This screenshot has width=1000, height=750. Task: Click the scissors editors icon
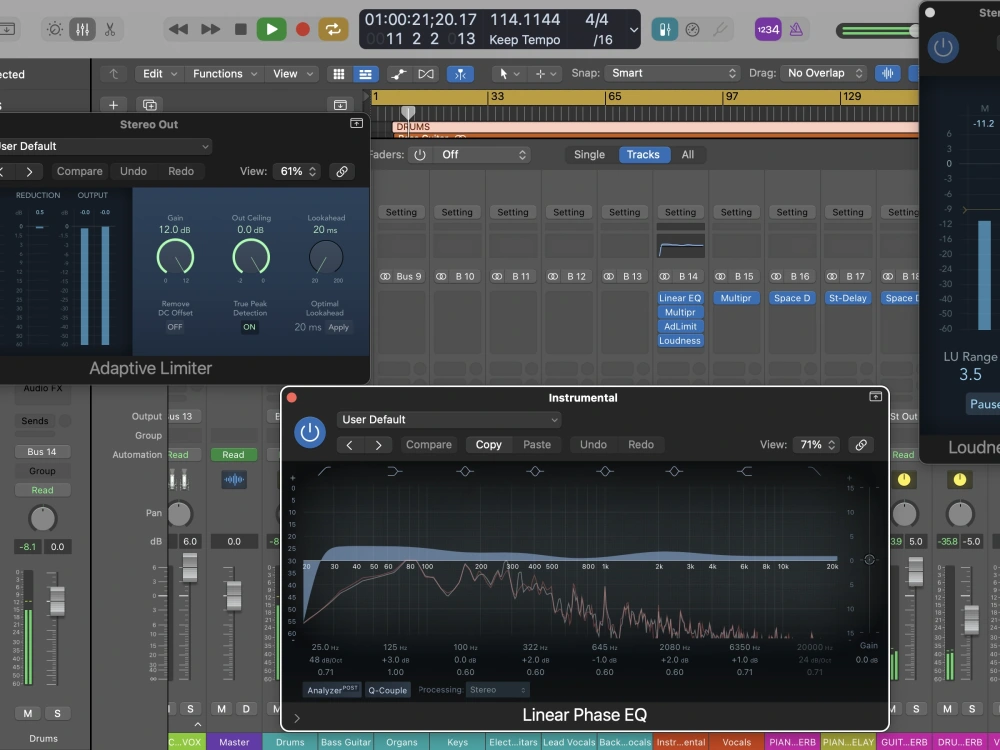pos(110,29)
